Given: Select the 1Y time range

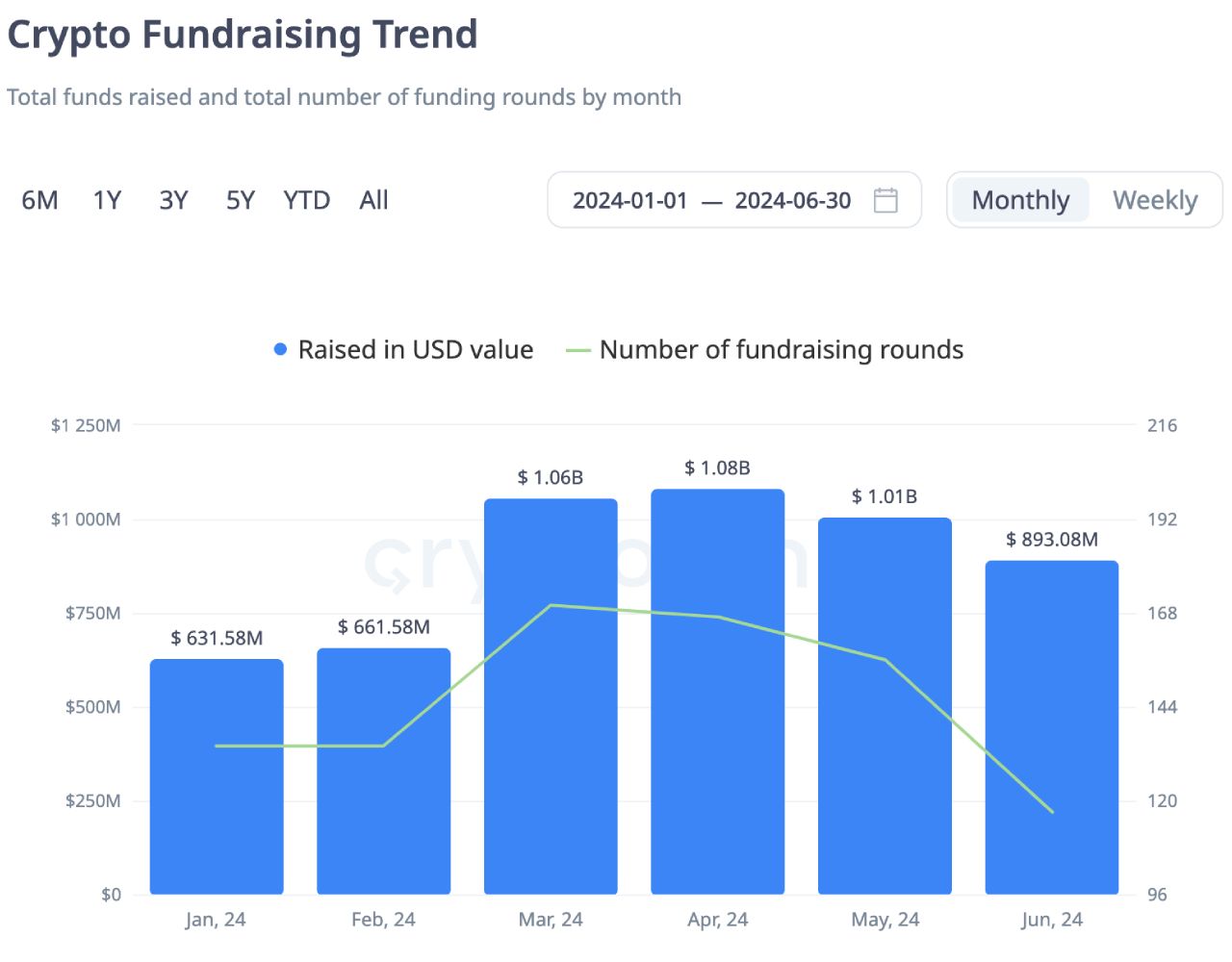Looking at the screenshot, I should point(107,200).
